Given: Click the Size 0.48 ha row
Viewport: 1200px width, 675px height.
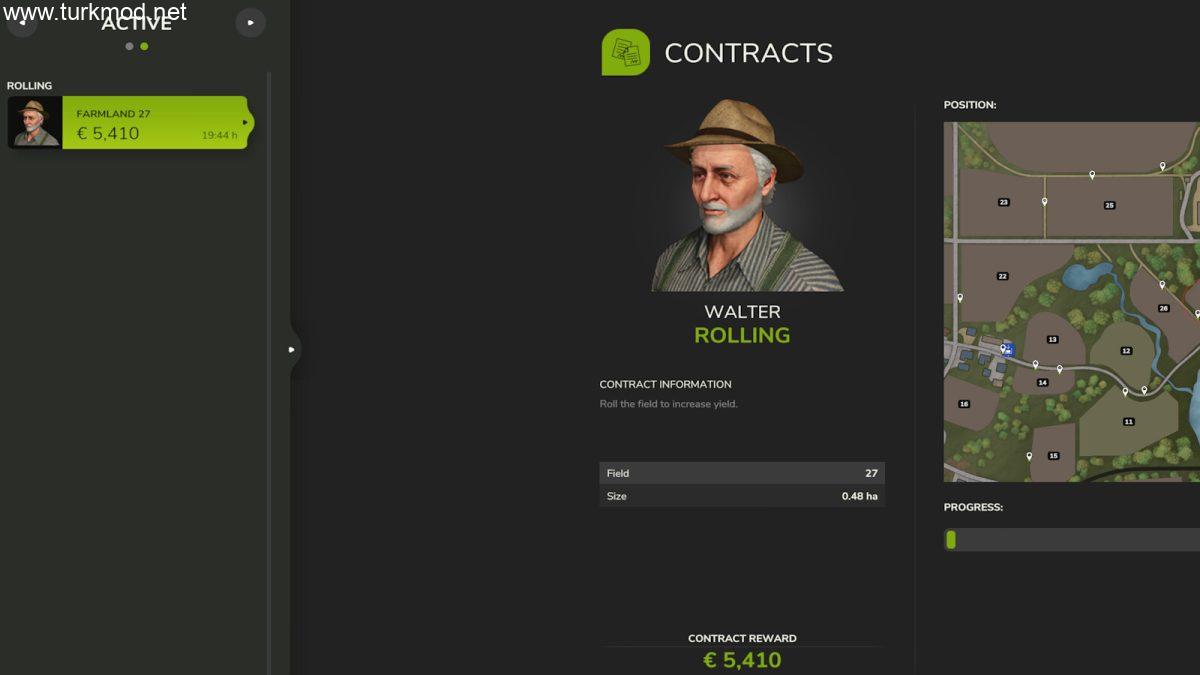Looking at the screenshot, I should tap(742, 496).
